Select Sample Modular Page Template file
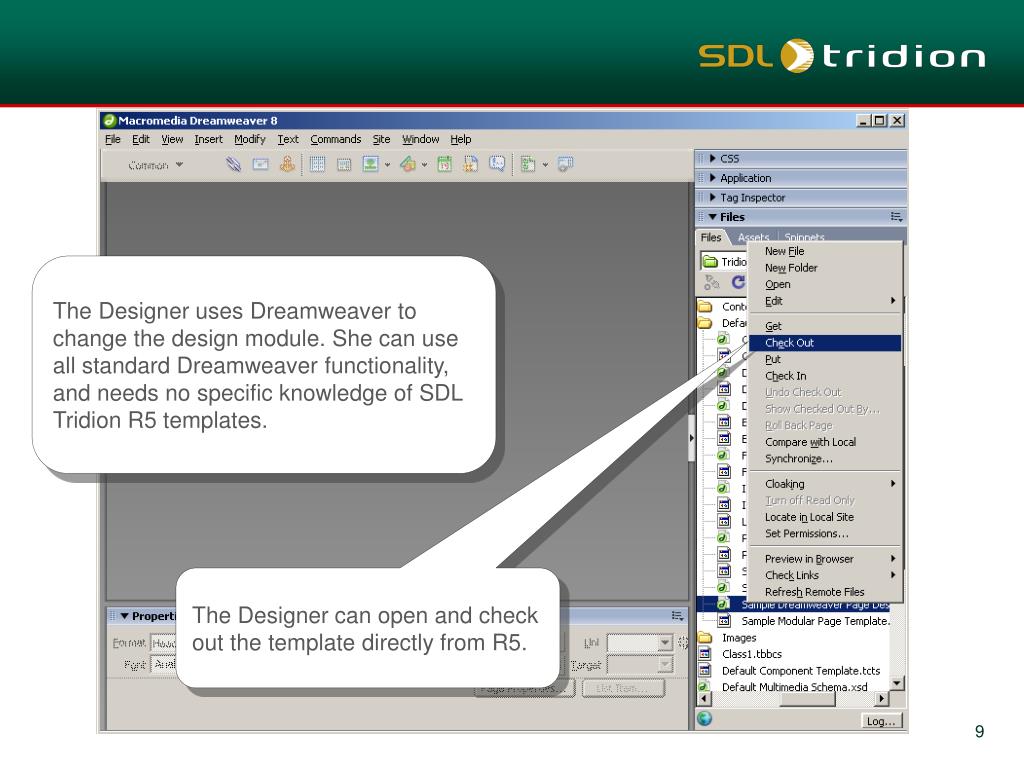The width and height of the screenshot is (1024, 768). click(x=815, y=621)
